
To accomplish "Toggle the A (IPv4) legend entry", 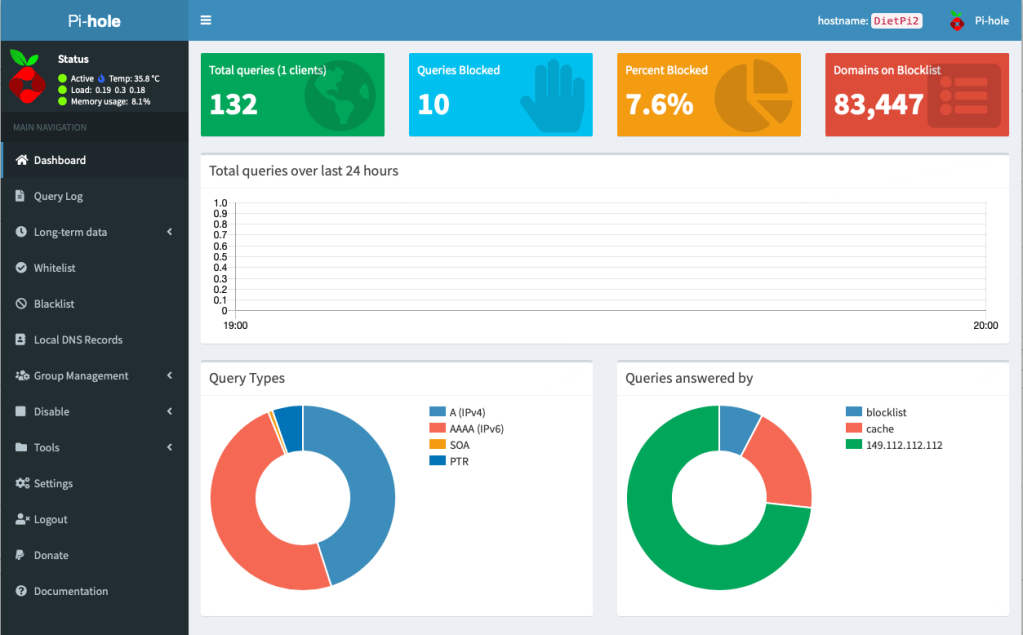I will [x=466, y=412].
